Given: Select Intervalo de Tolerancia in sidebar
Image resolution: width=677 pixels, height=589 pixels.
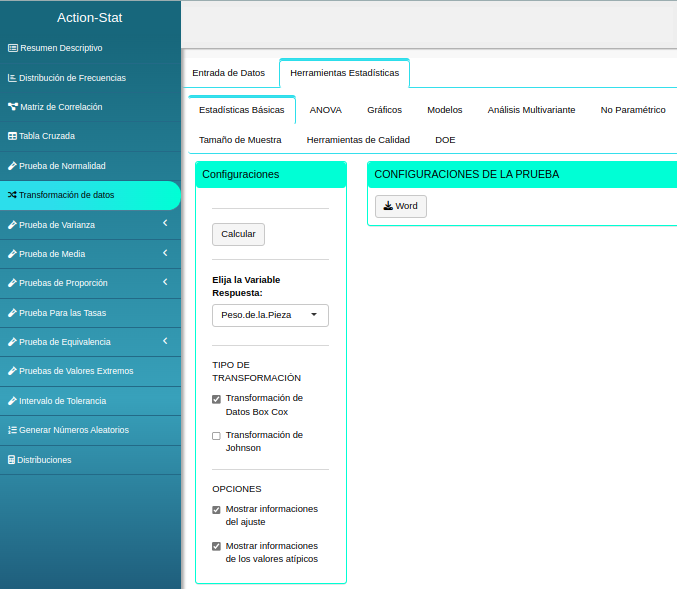Looking at the screenshot, I should pos(62,401).
